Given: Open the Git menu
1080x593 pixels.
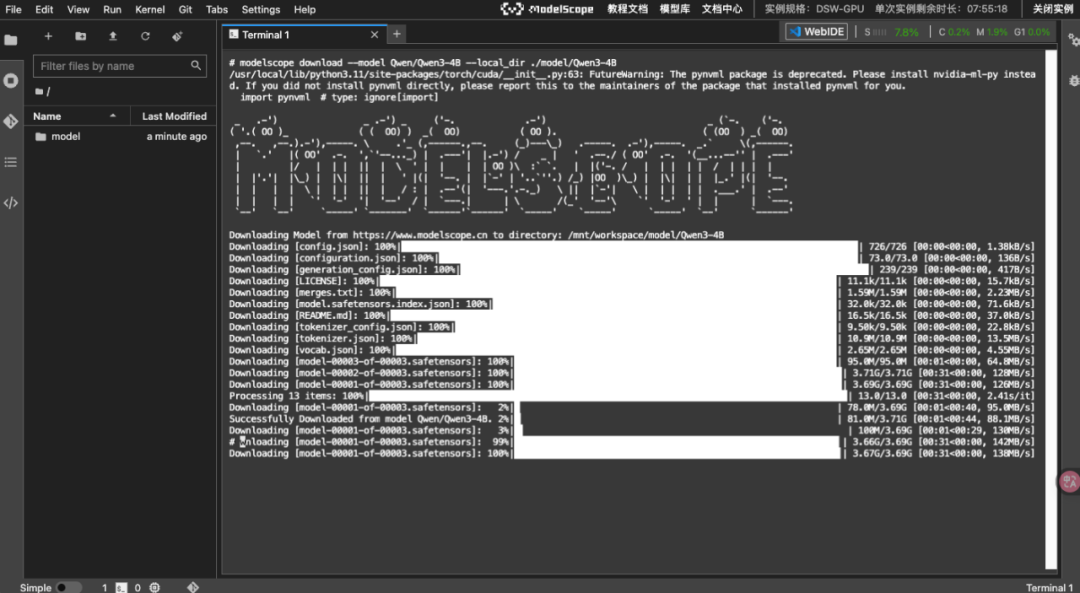Looking at the screenshot, I should 185,10.
